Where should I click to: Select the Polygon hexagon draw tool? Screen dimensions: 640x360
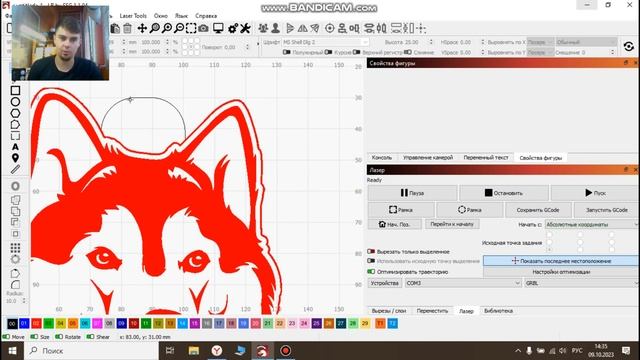pyautogui.click(x=15, y=113)
